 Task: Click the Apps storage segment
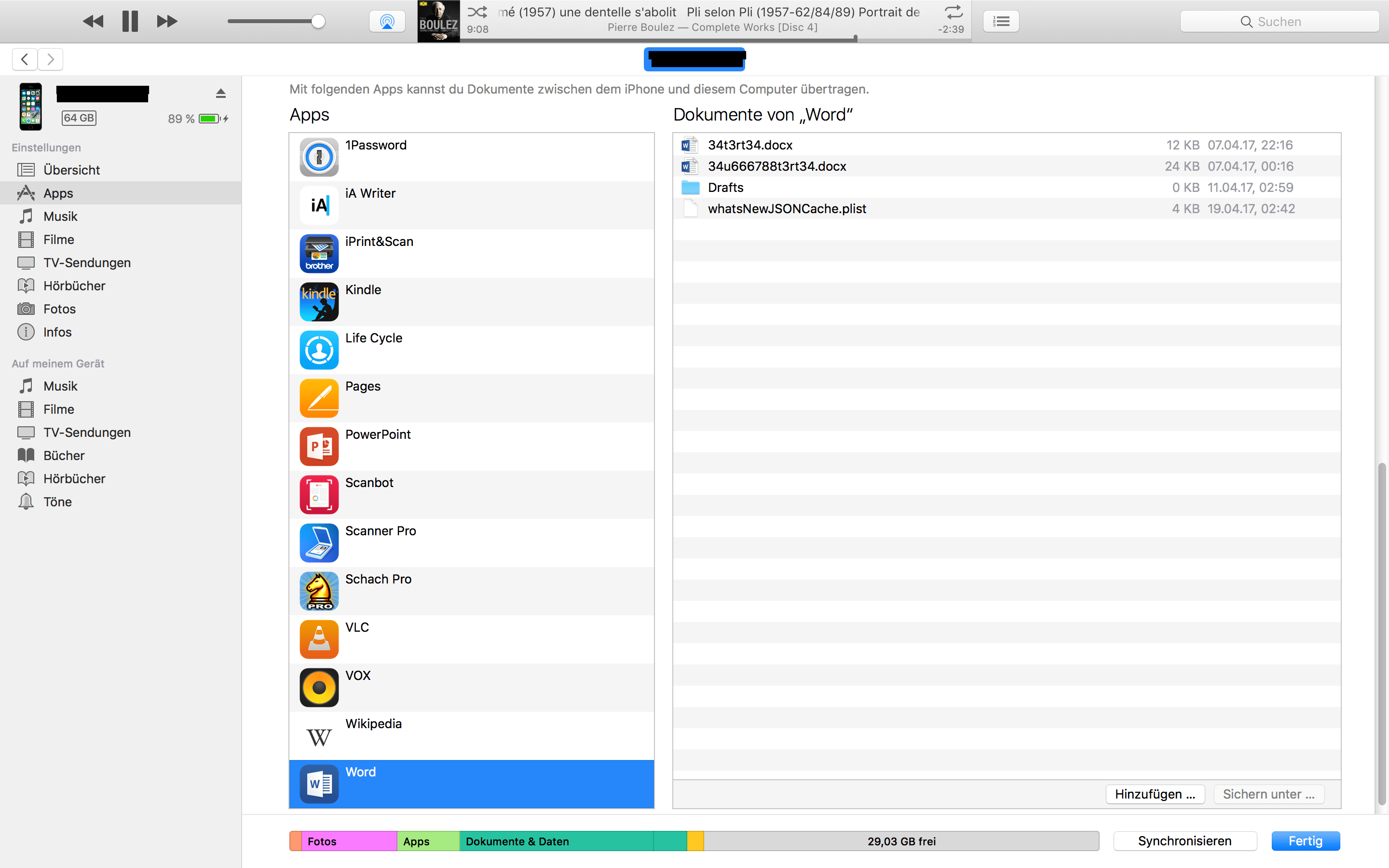click(x=428, y=841)
